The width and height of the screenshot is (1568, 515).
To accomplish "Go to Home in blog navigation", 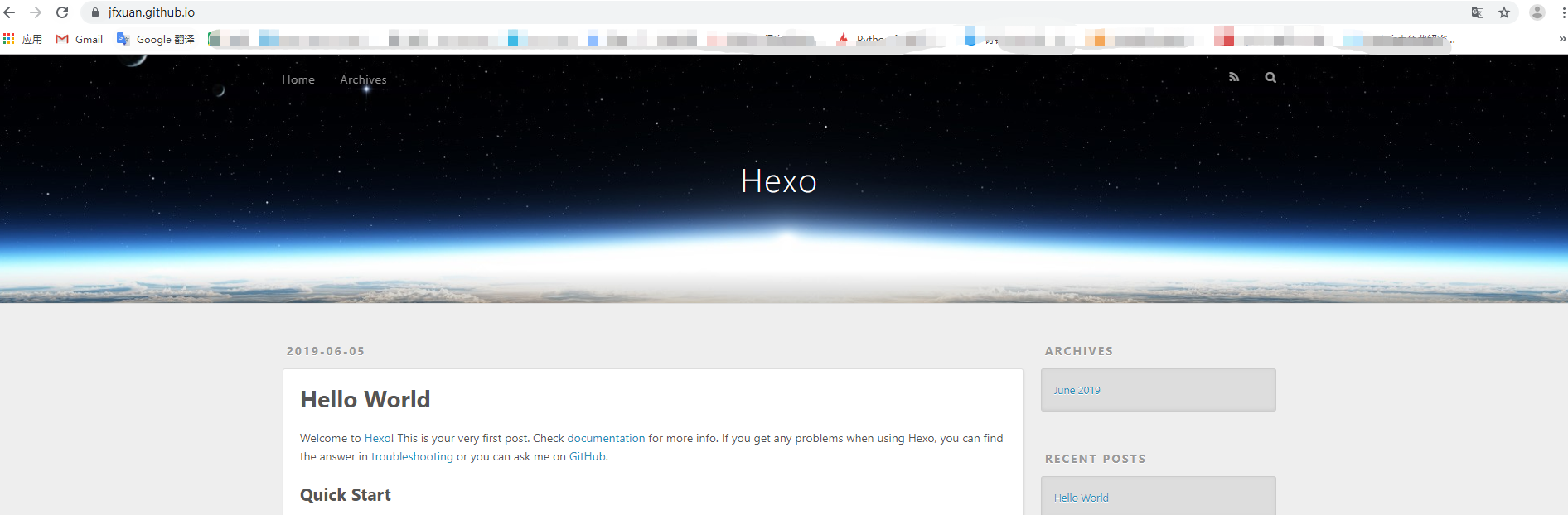I will pyautogui.click(x=298, y=79).
